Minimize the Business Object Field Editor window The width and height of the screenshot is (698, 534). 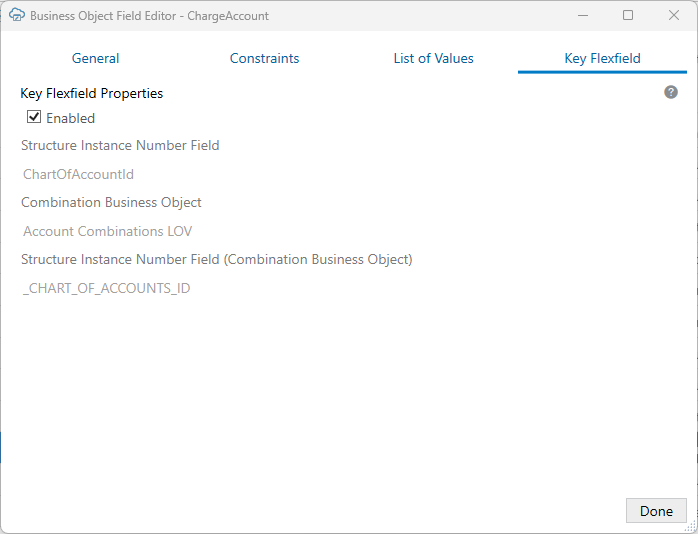(x=582, y=15)
